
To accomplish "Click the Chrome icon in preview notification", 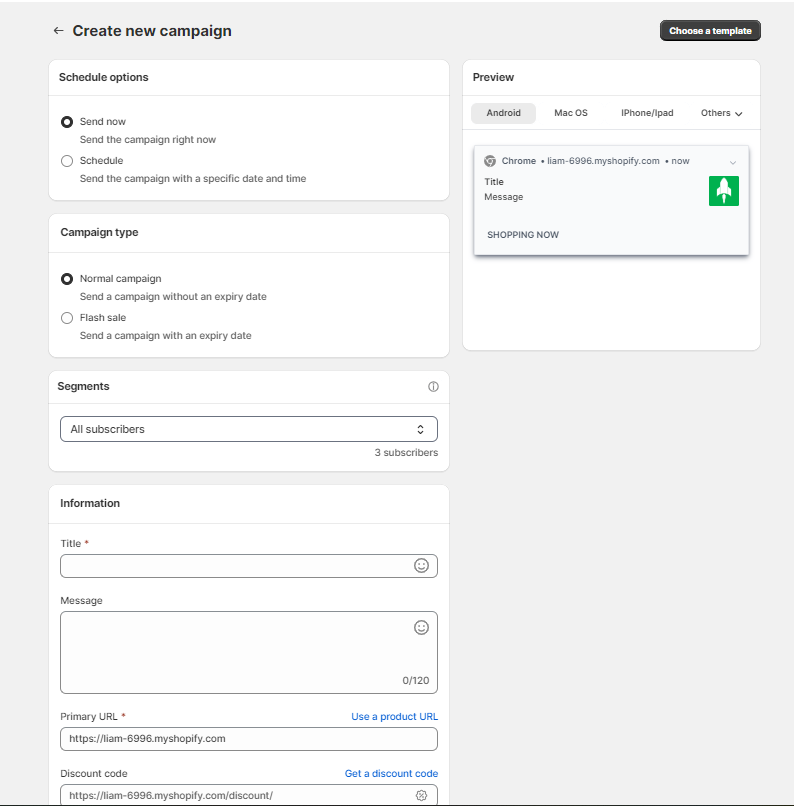I will [x=490, y=161].
